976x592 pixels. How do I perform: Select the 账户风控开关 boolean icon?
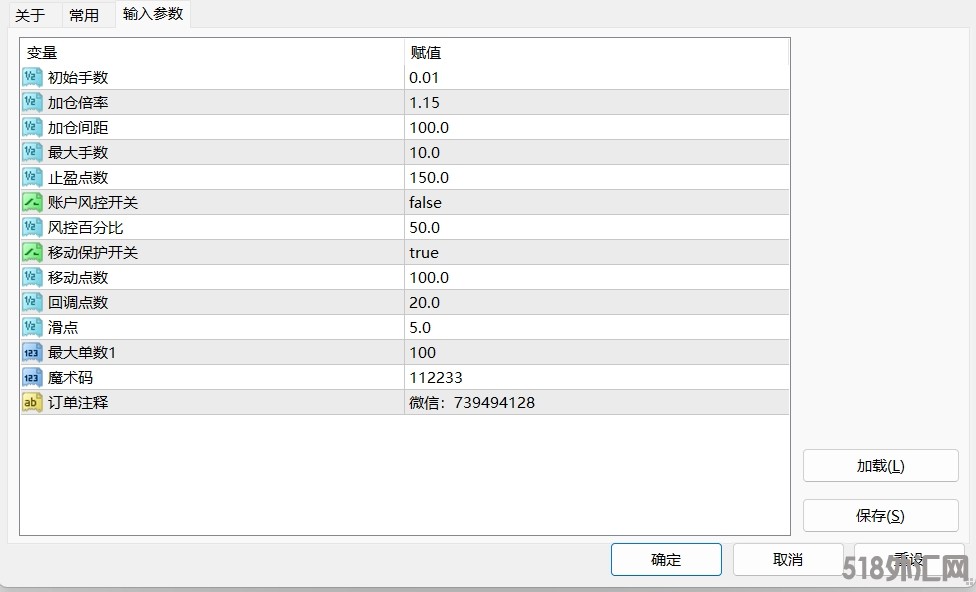(x=32, y=203)
